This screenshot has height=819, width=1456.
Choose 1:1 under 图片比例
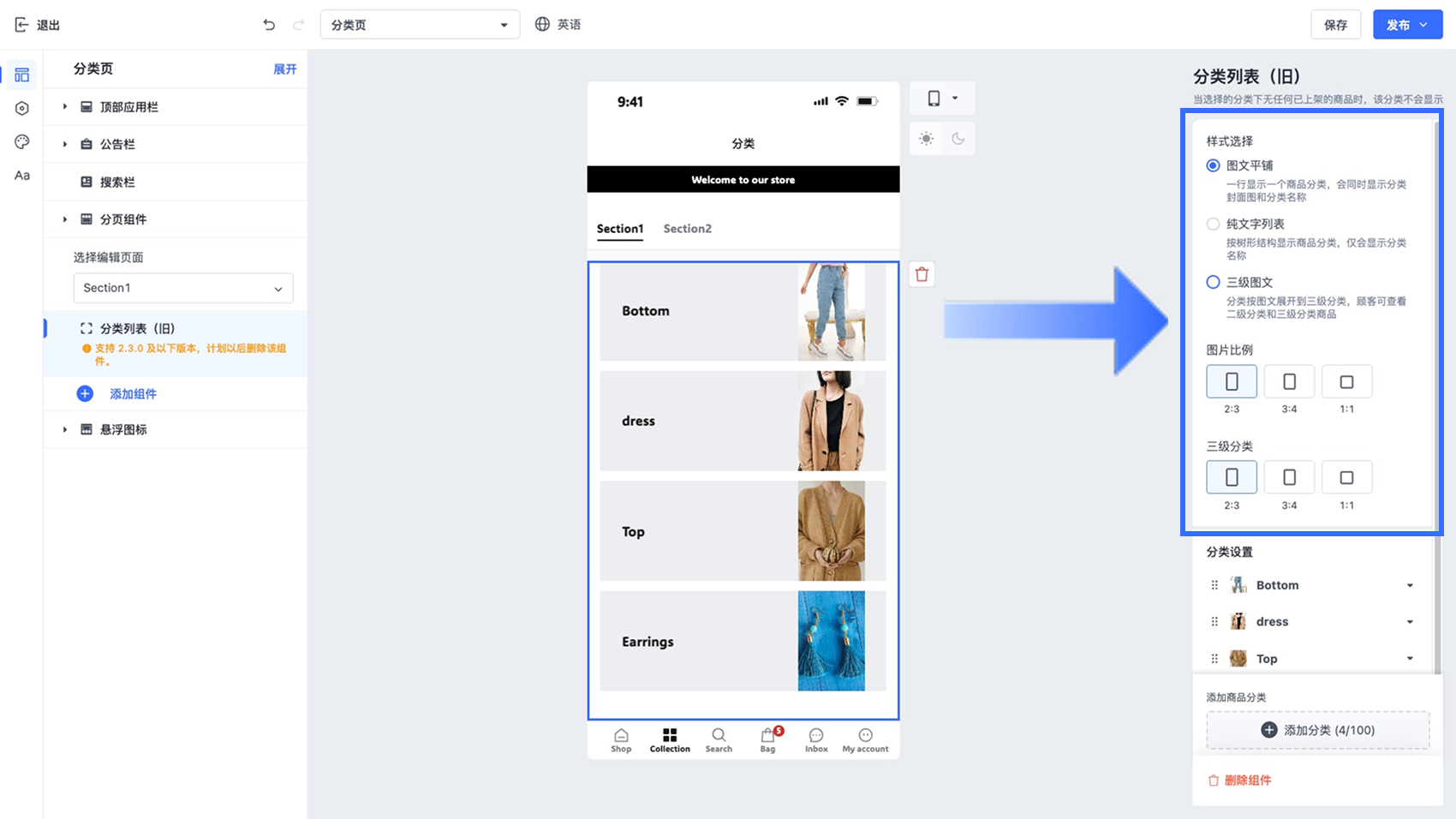[1346, 381]
